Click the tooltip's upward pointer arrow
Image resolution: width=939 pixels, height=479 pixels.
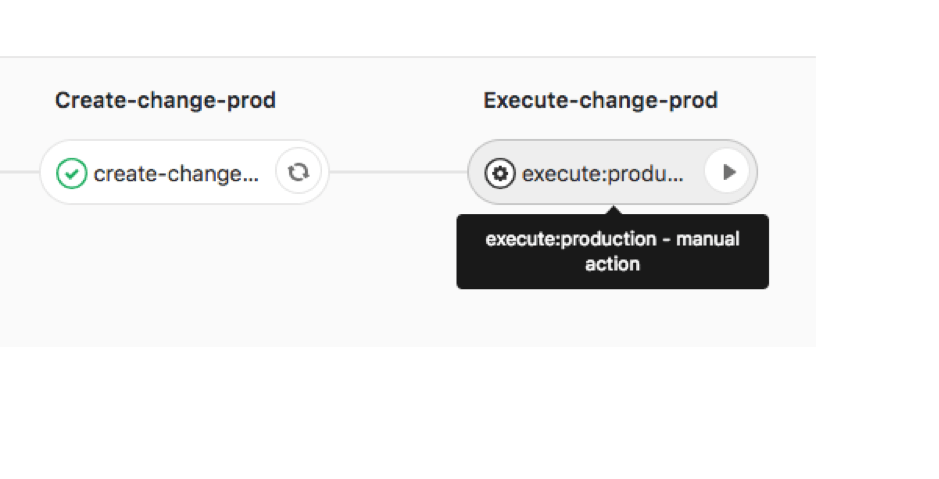point(613,210)
